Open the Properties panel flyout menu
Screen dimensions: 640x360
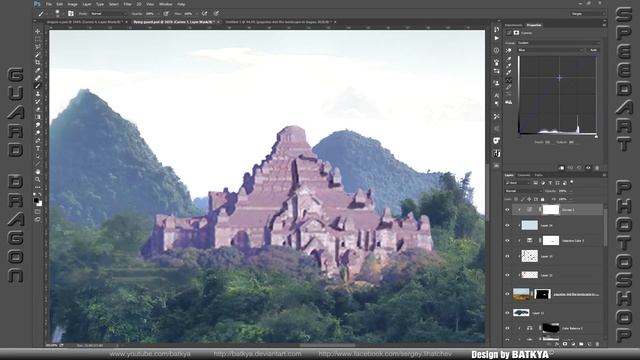604,25
